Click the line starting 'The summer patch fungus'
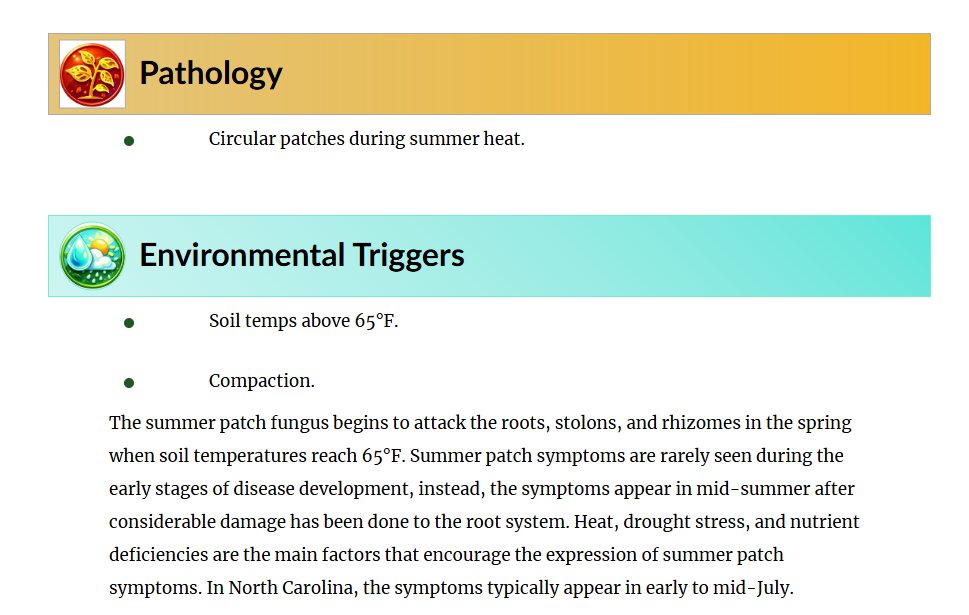The height and width of the screenshot is (615, 969). [x=480, y=423]
